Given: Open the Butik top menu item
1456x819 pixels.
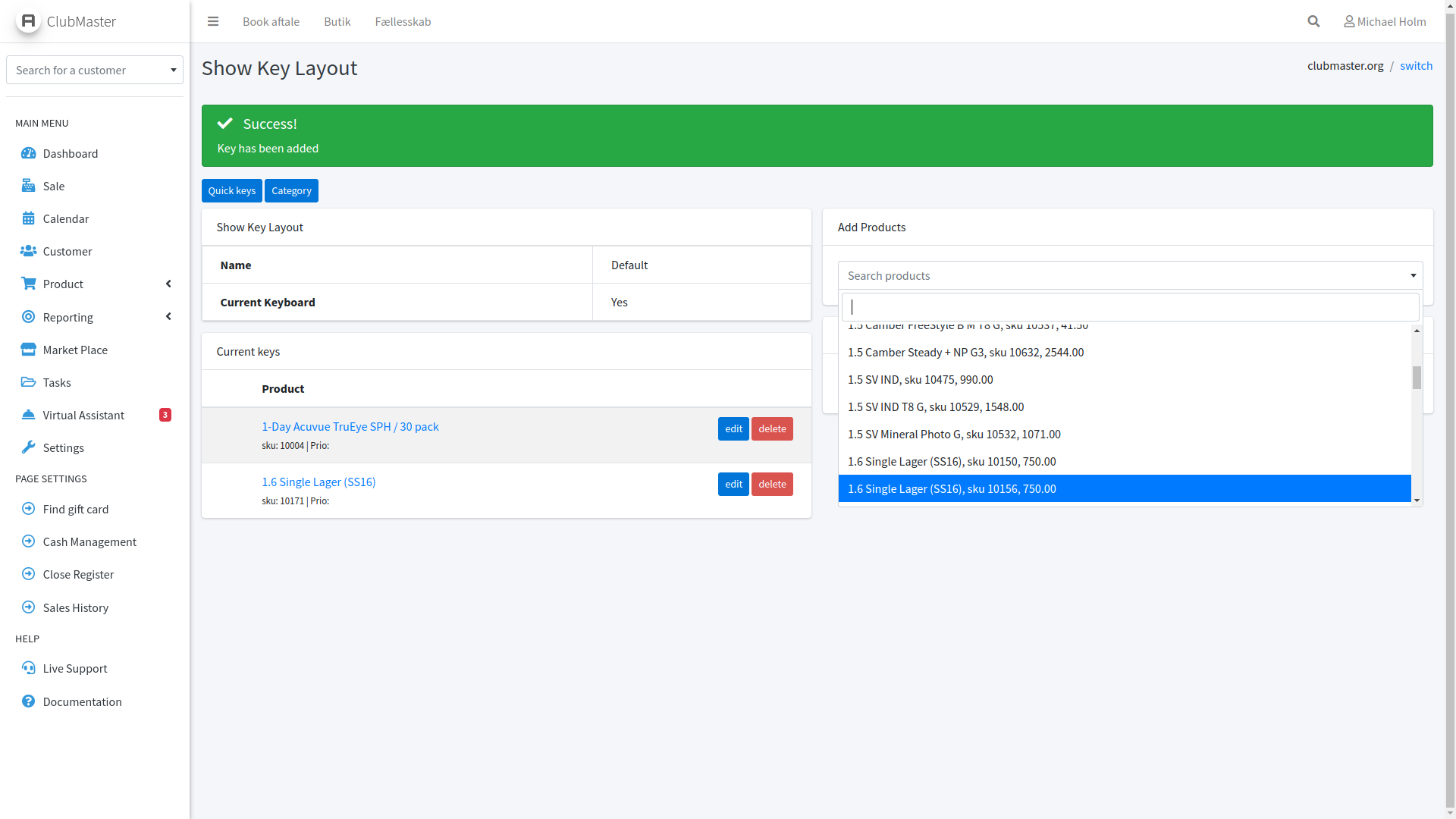Looking at the screenshot, I should click(x=337, y=21).
